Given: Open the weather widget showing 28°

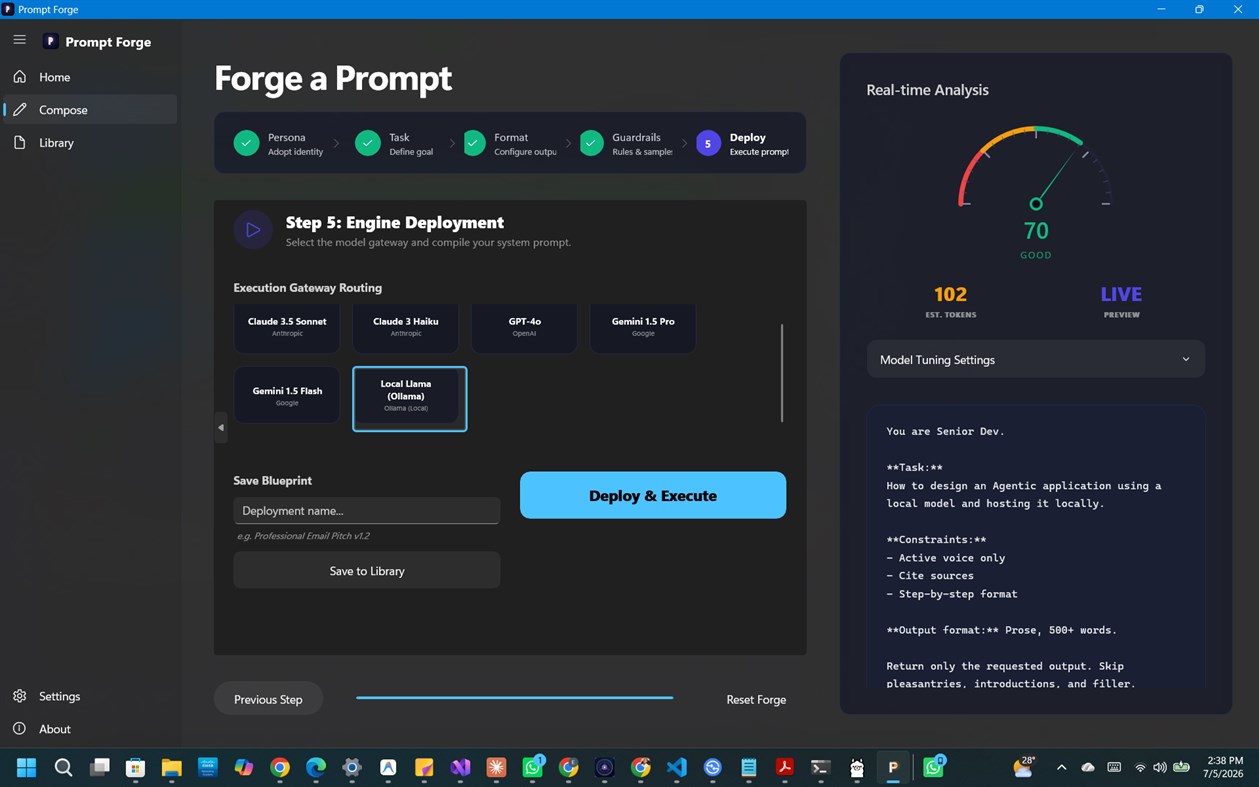Looking at the screenshot, I should [1024, 767].
